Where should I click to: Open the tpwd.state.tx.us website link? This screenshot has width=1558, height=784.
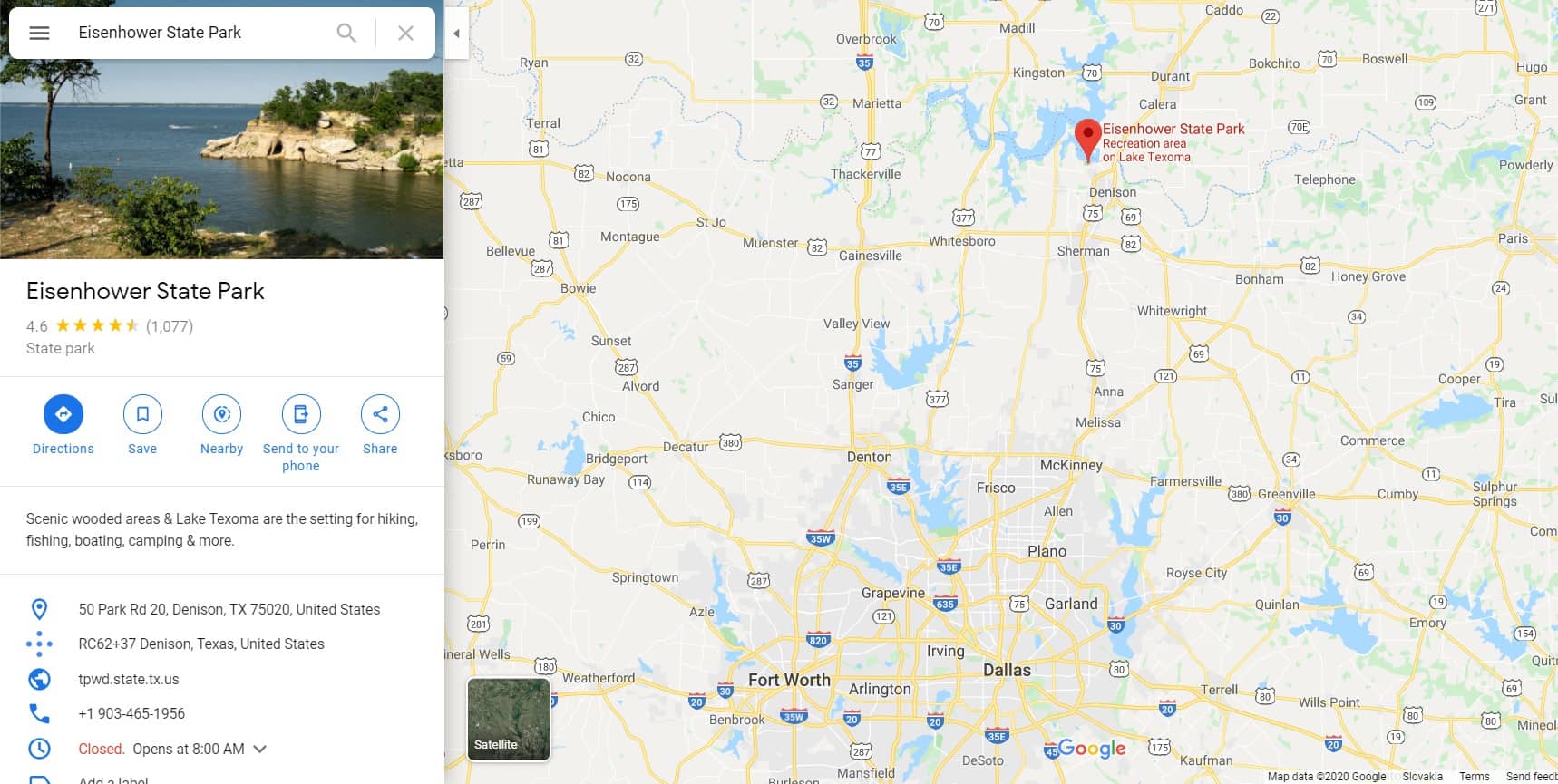tap(129, 679)
